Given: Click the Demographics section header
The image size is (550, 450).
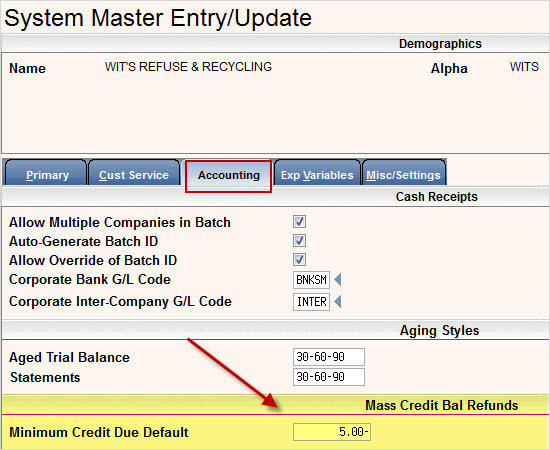Looking at the screenshot, I should coord(440,43).
